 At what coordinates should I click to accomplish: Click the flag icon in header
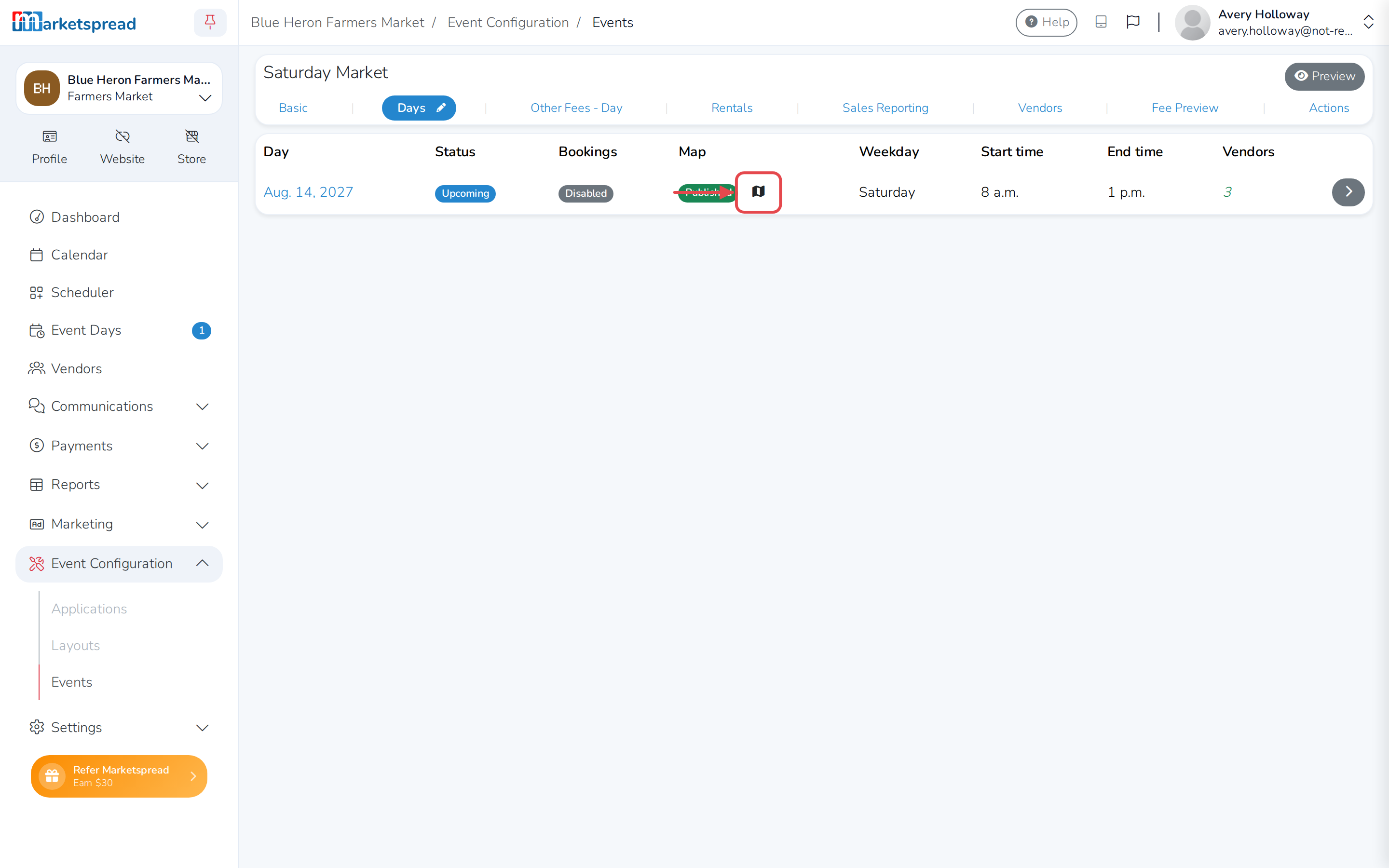(1133, 22)
